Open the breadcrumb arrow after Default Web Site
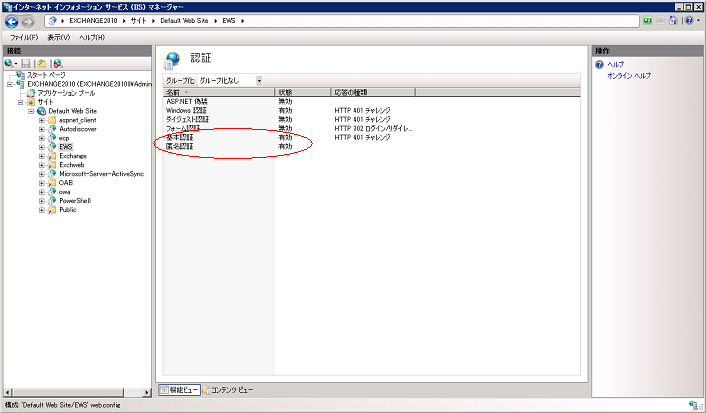The height and width of the screenshot is (413, 706). click(x=215, y=21)
